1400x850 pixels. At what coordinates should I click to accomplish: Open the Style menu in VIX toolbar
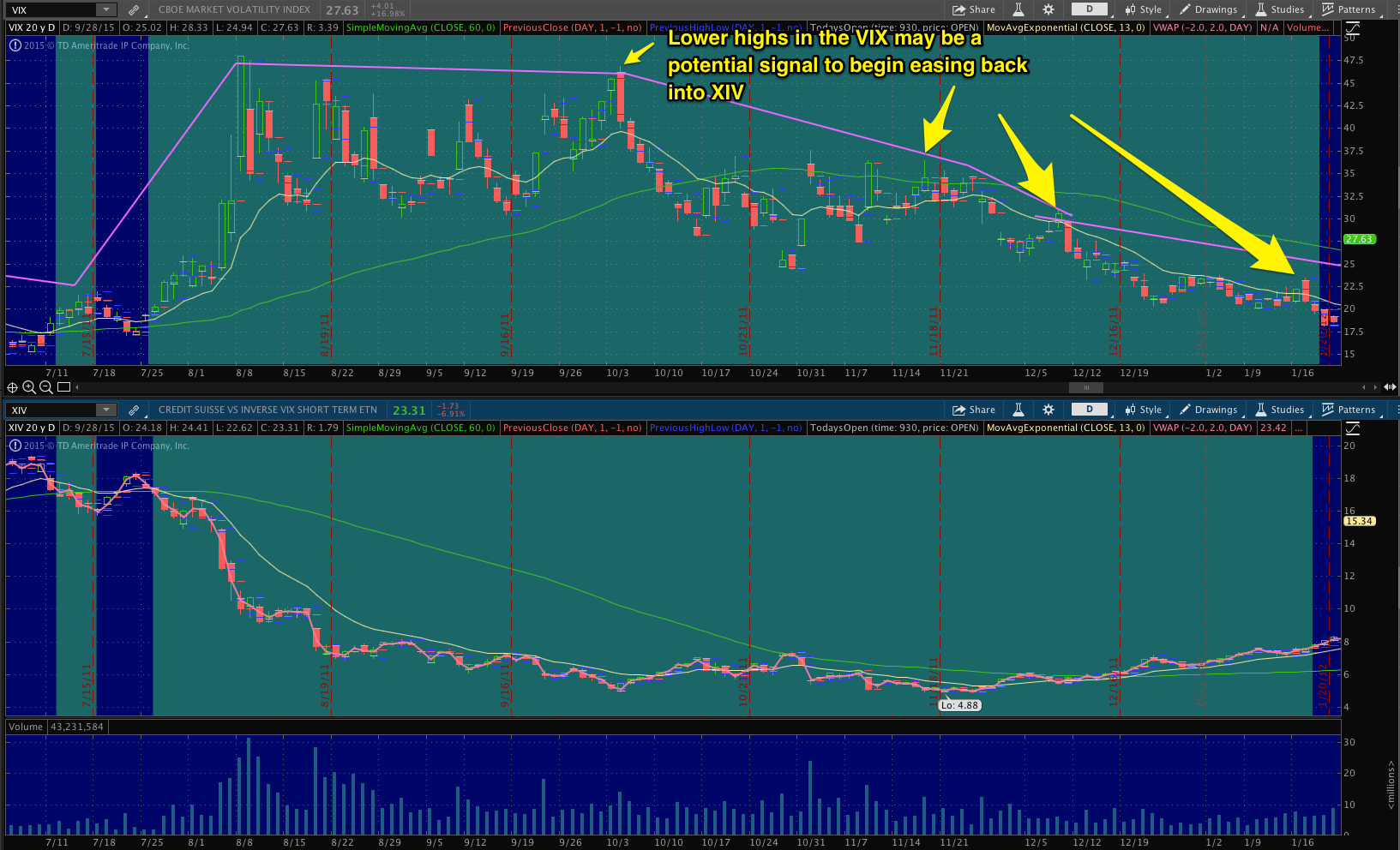[1143, 10]
